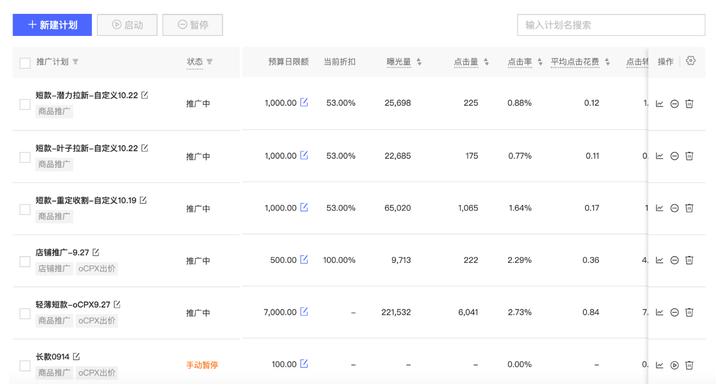The height and width of the screenshot is (389, 720).
Task: Click the 6,041 clicks value
Action: 468,312
